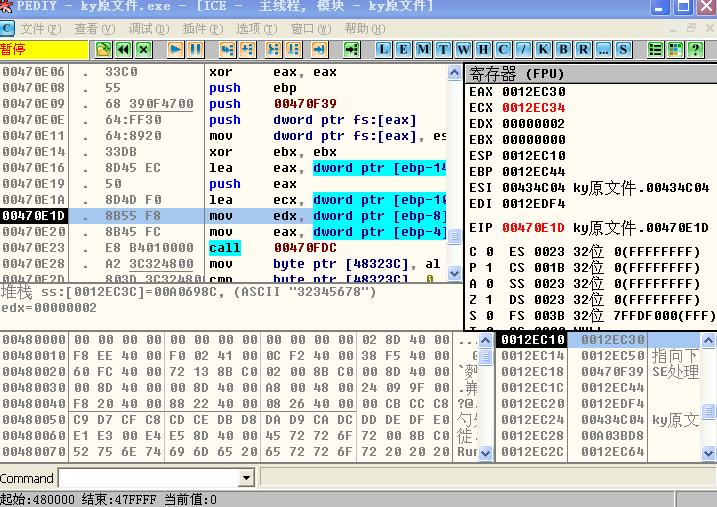Viewport: 717px width, 507px height.
Task: Open debugging options list icon
Action: (656, 49)
